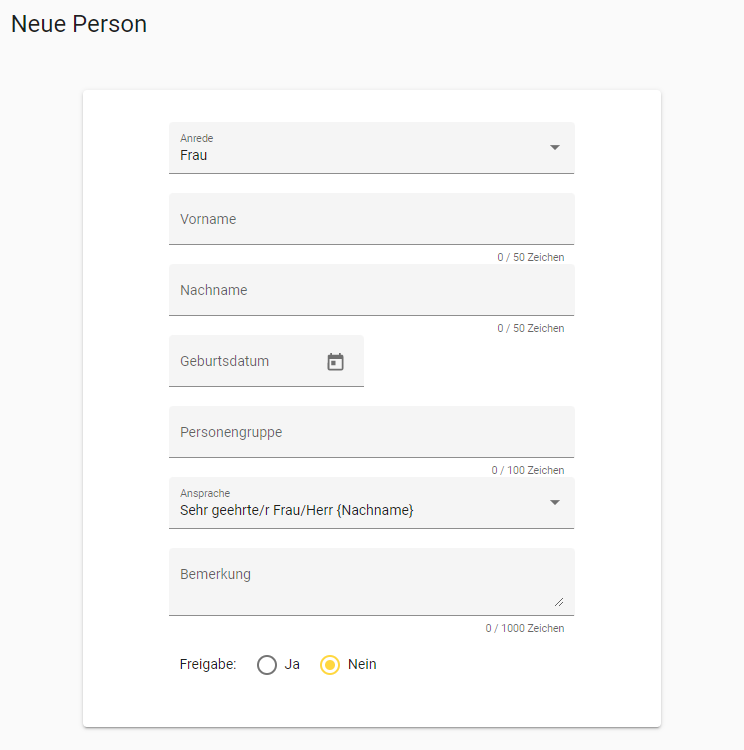This screenshot has height=750, width=744.
Task: Focus the Vorname text field
Action: [x=371, y=219]
